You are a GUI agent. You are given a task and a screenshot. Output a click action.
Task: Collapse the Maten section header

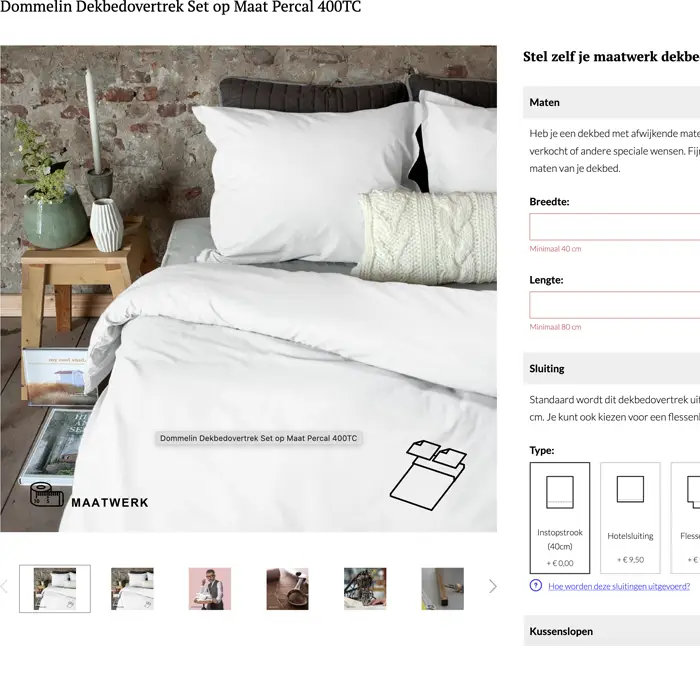click(x=612, y=102)
